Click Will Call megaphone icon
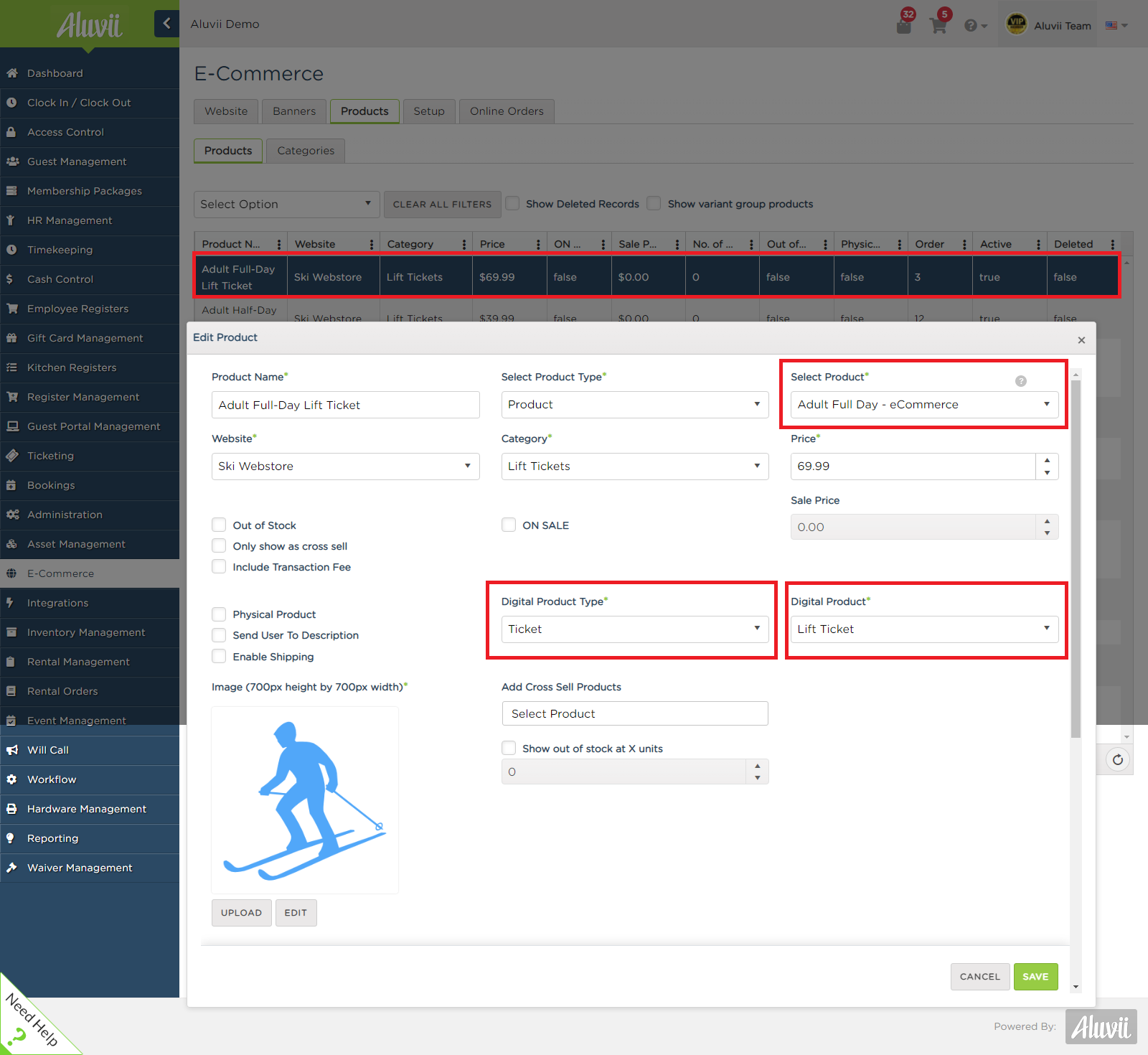 12,750
